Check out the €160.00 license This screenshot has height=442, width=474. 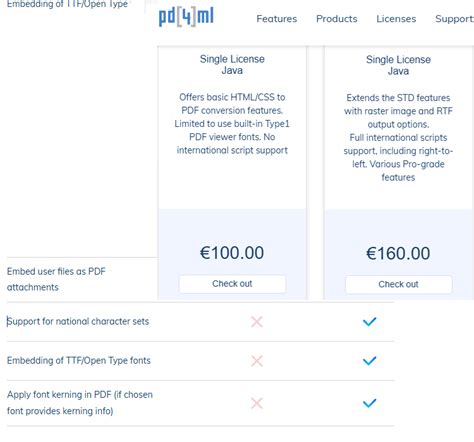[398, 284]
